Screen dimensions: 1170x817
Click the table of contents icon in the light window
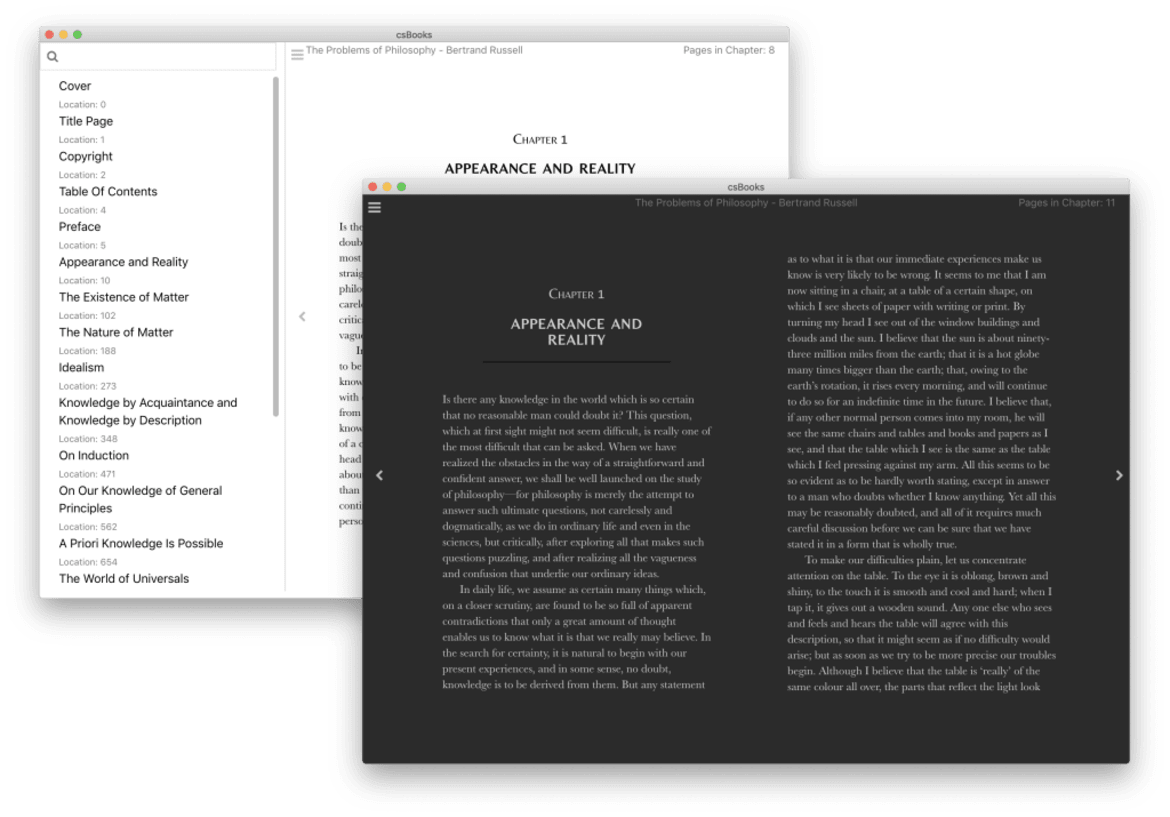(298, 54)
